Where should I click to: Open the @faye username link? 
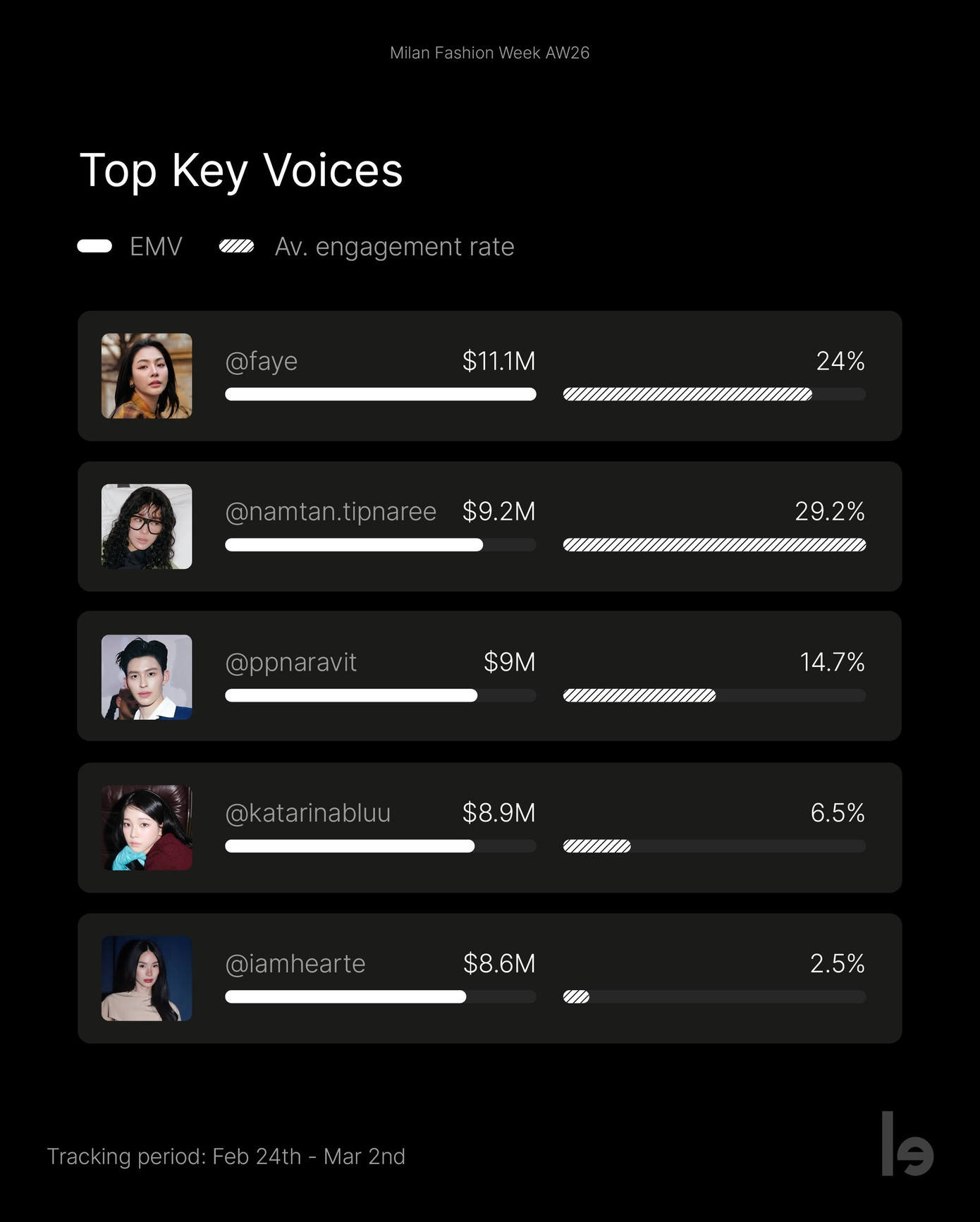tap(261, 361)
